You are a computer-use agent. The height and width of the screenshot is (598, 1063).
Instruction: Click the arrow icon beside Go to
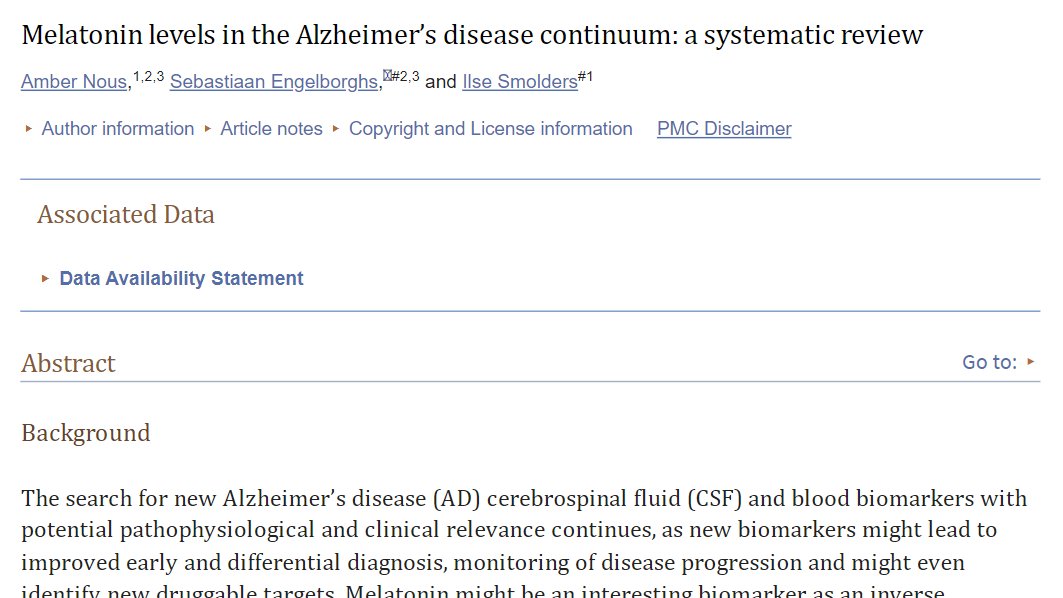click(1031, 362)
